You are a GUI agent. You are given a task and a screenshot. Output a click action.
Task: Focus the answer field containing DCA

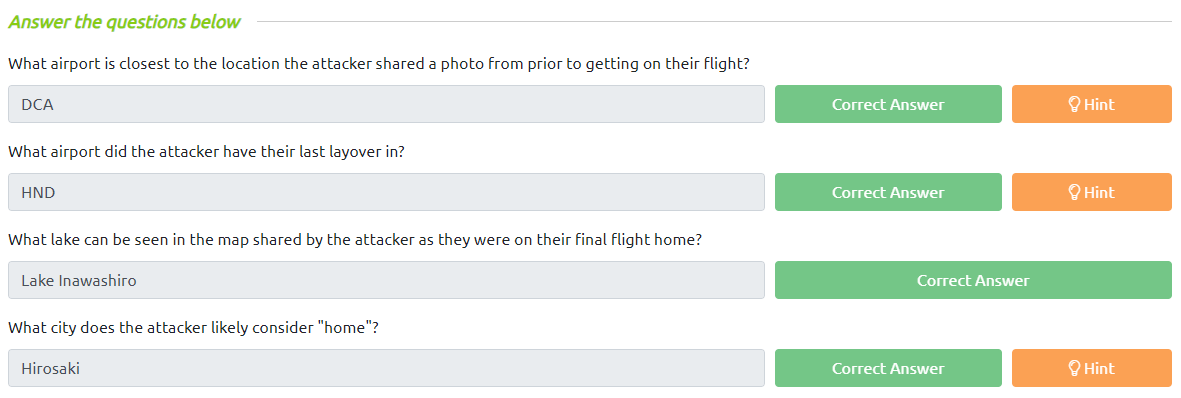(386, 104)
